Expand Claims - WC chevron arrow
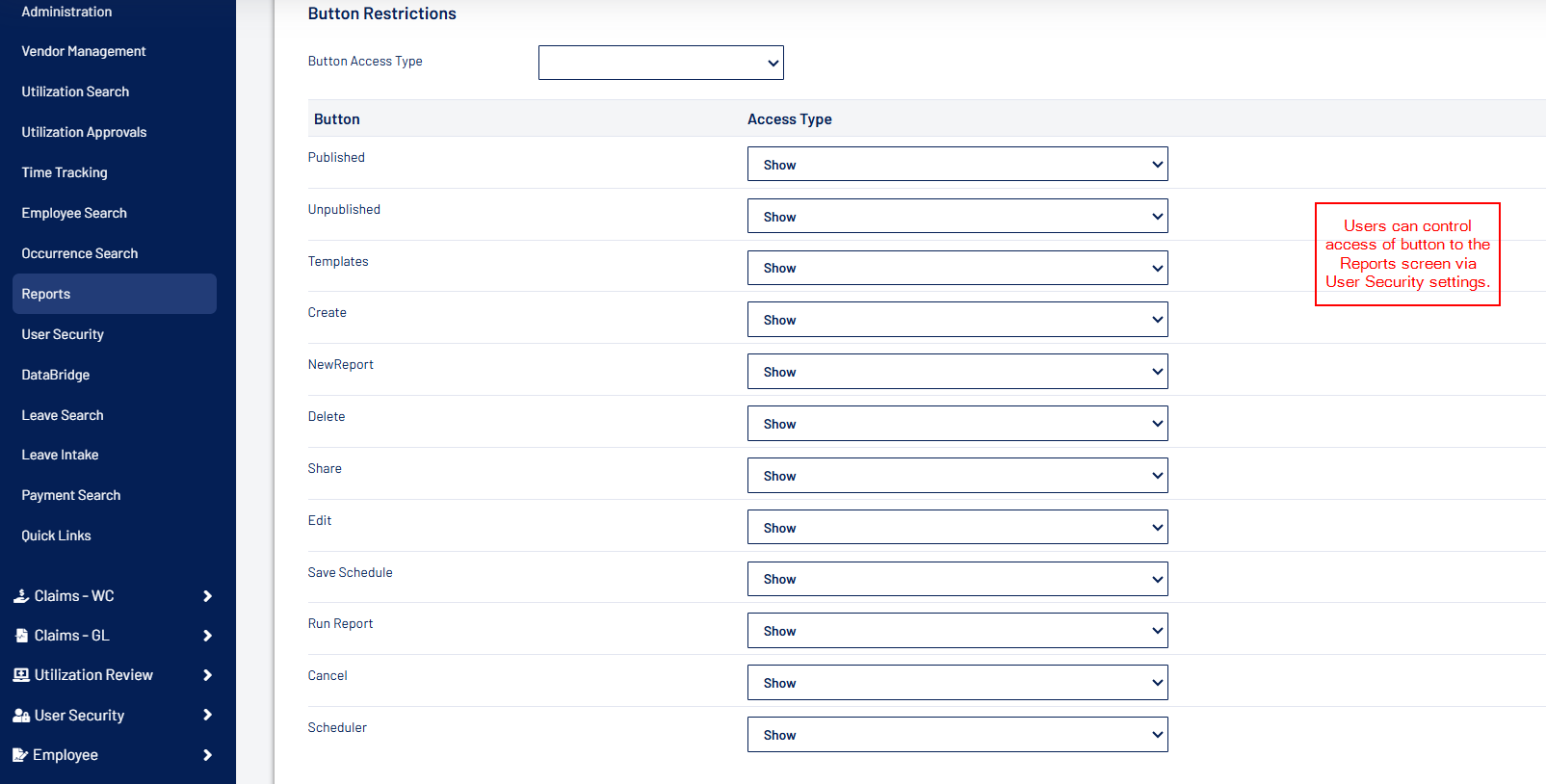1546x784 pixels. 207,596
